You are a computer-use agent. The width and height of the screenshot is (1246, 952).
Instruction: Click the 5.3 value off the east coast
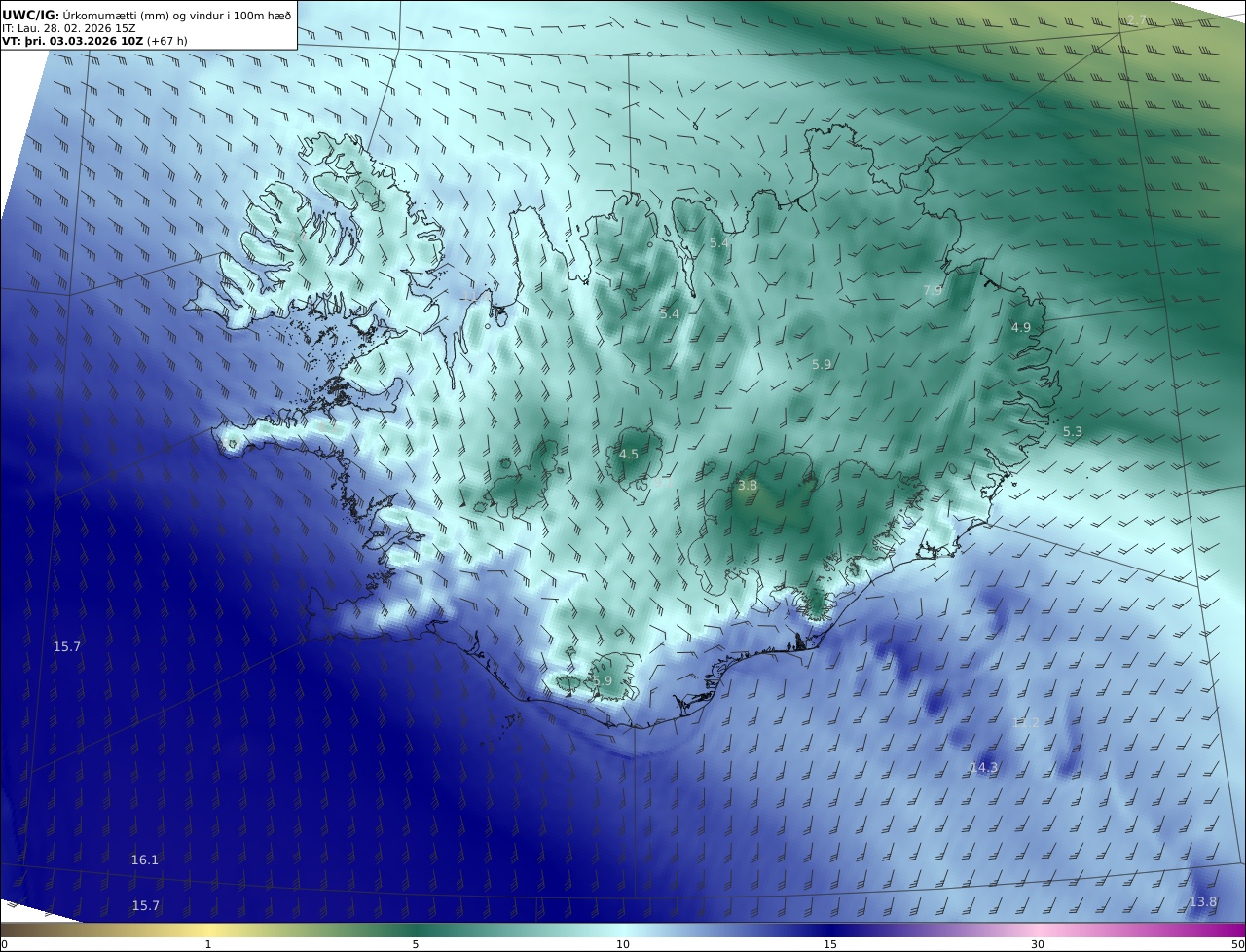coord(1072,431)
